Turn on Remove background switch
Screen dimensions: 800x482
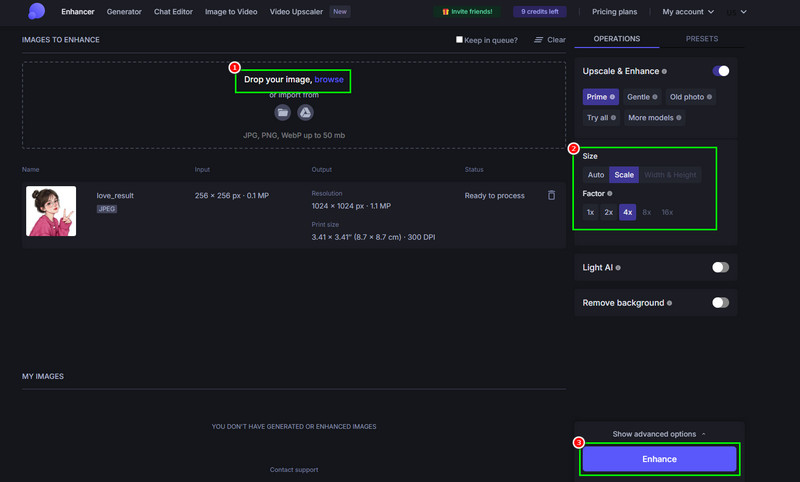pos(720,303)
